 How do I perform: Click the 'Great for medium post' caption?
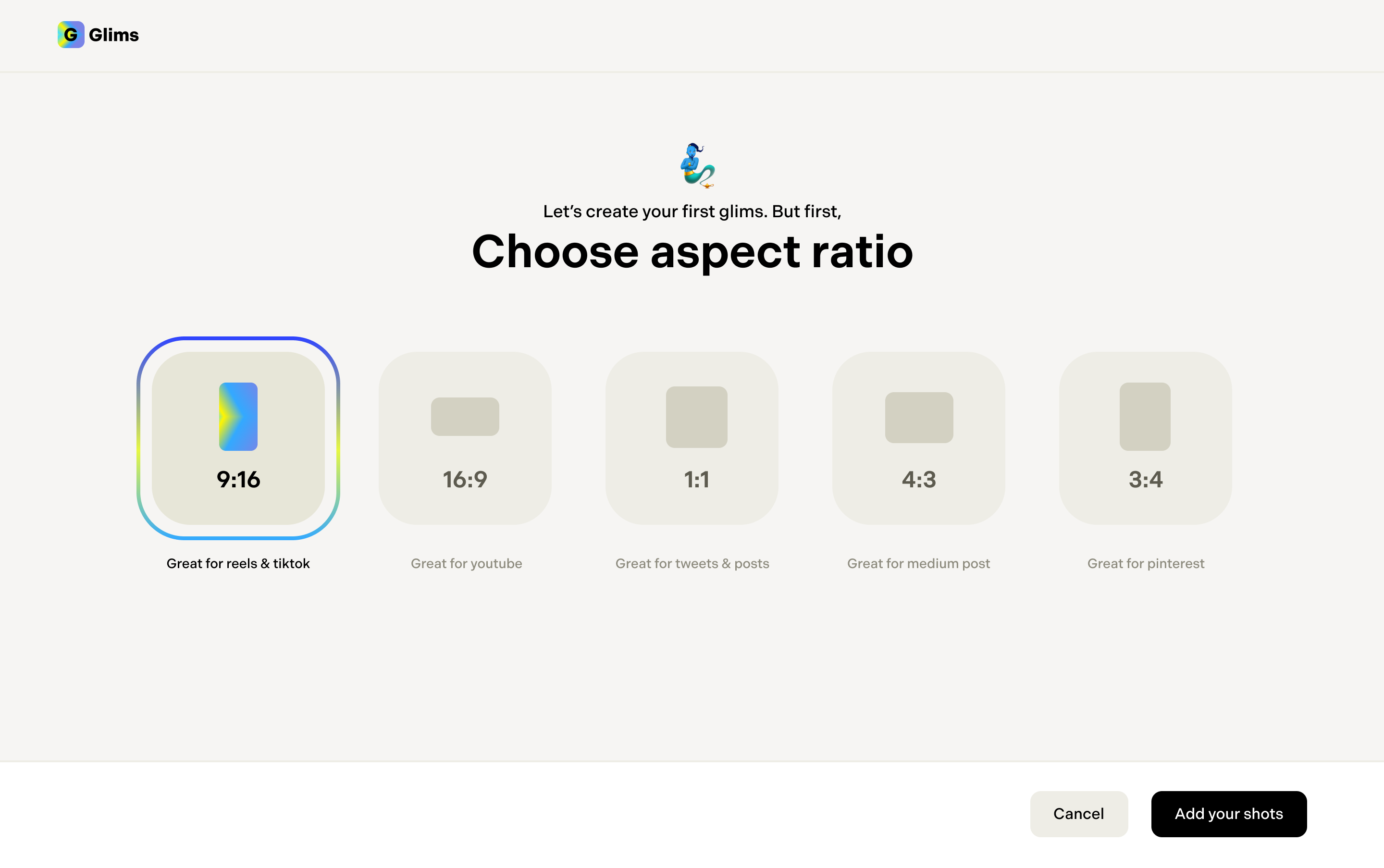[x=918, y=563]
